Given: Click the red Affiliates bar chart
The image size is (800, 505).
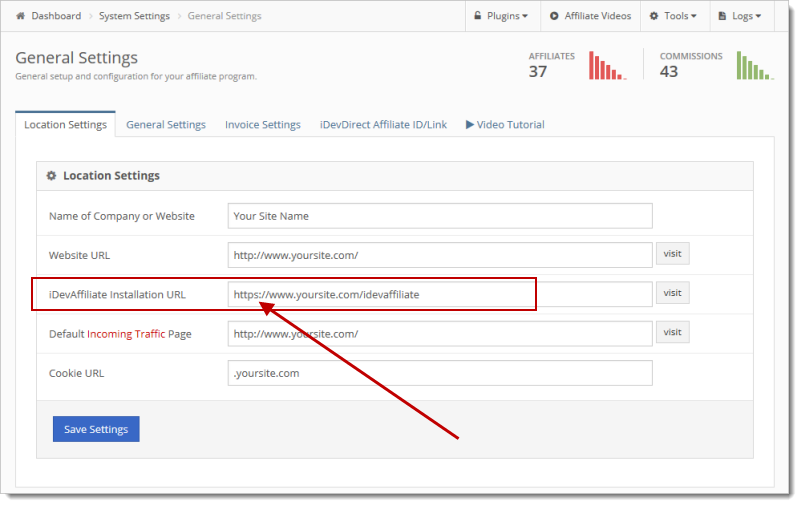Looking at the screenshot, I should point(608,65).
